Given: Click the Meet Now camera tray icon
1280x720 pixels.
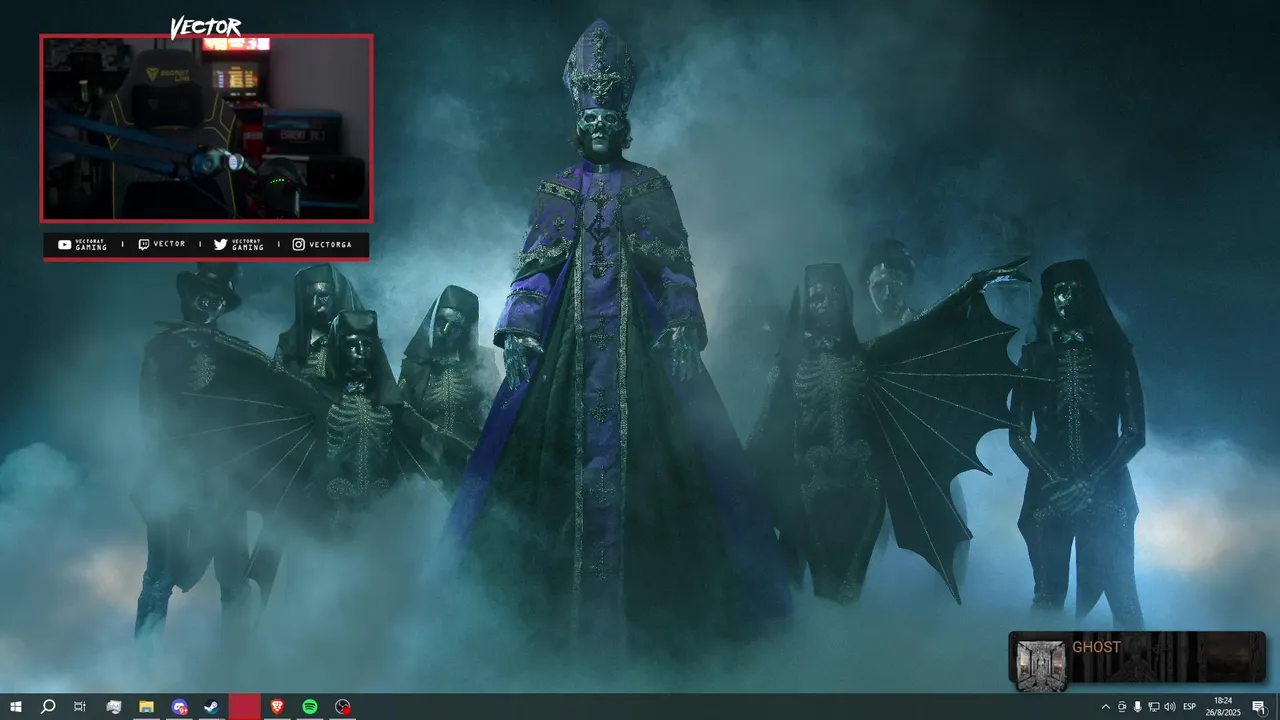Looking at the screenshot, I should coord(1122,706).
